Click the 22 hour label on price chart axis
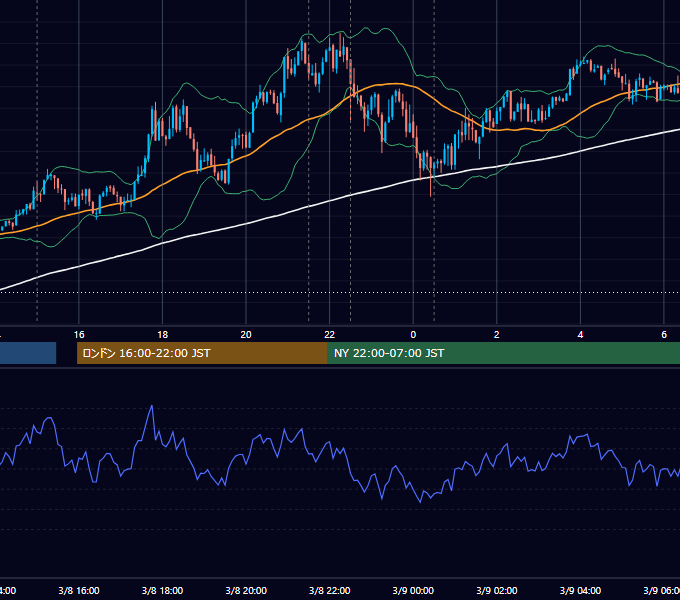The image size is (680, 600). (330, 335)
